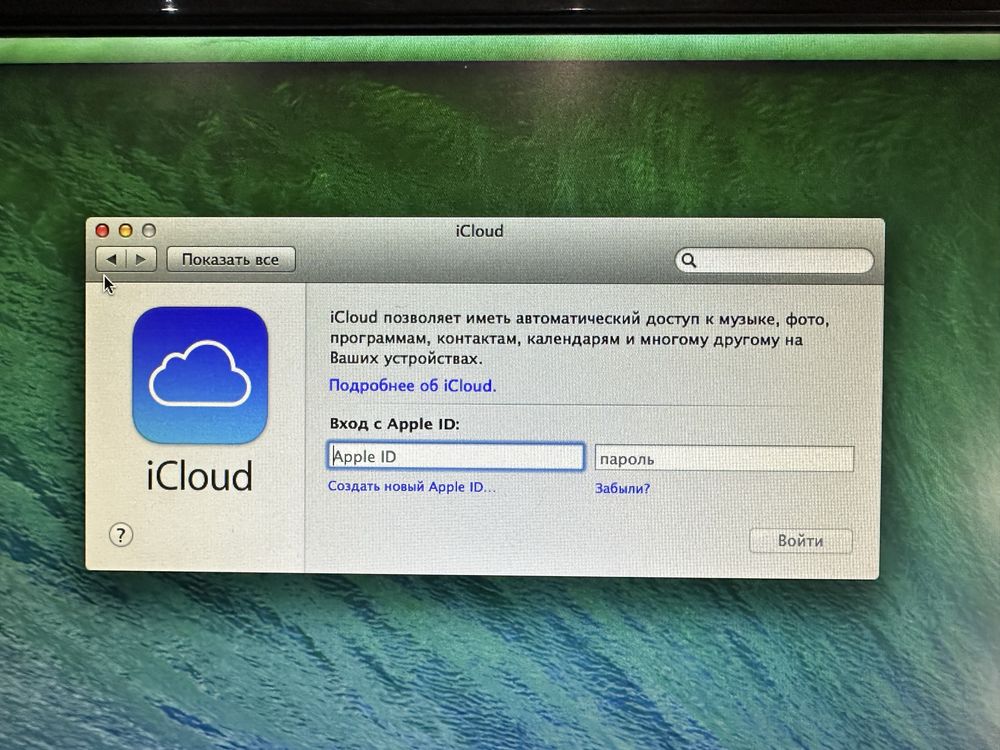Screen dimensions: 1000x750
Task: Click the large iCloud text under the icon
Action: (x=200, y=476)
